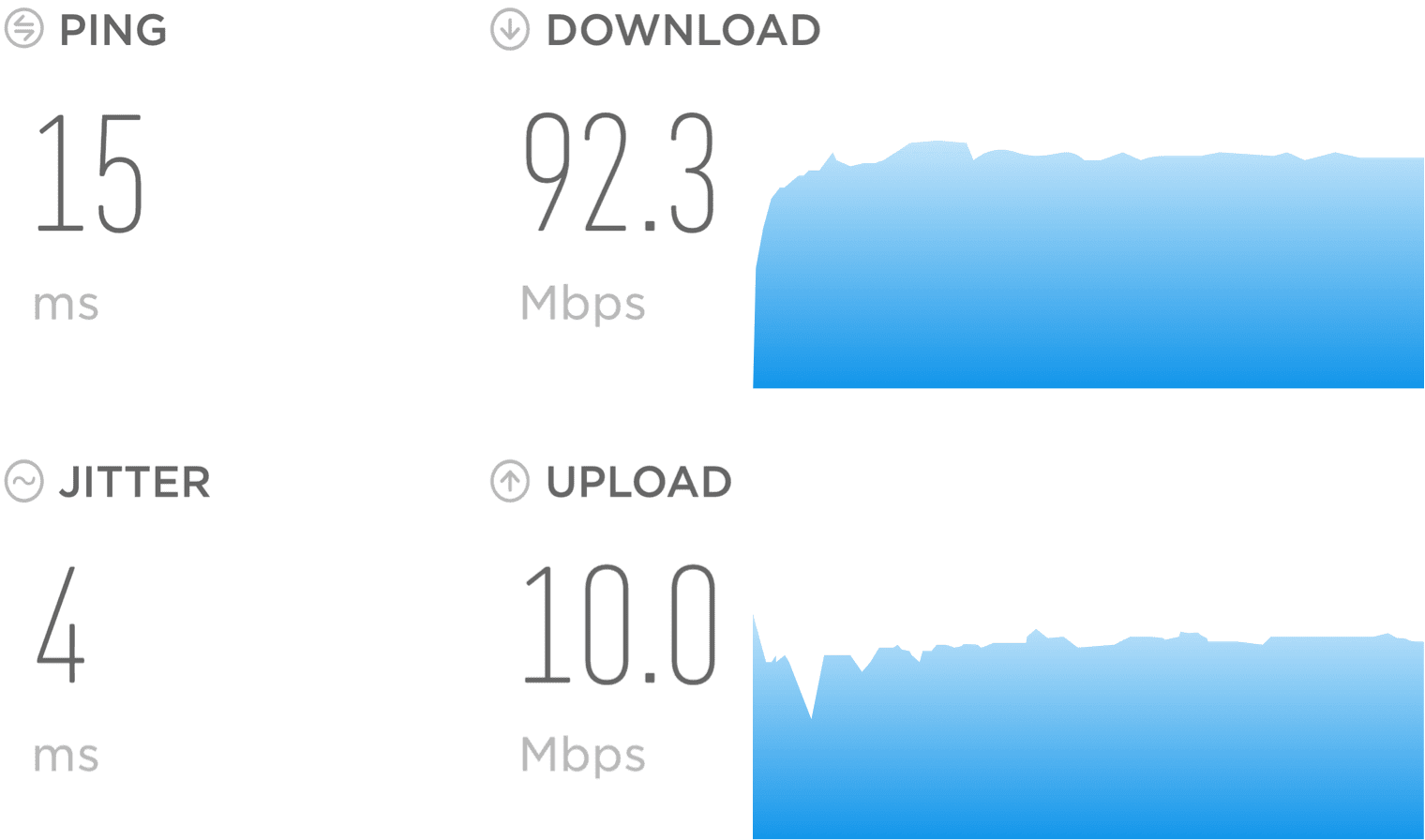The image size is (1425, 840).
Task: Click the jitter wave icon
Action: click(x=23, y=482)
